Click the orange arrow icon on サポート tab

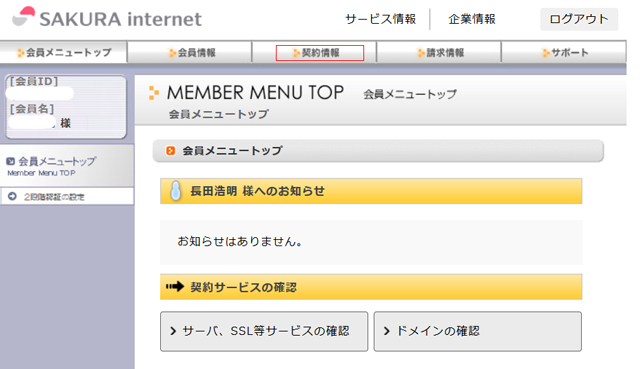pyautogui.click(x=546, y=53)
